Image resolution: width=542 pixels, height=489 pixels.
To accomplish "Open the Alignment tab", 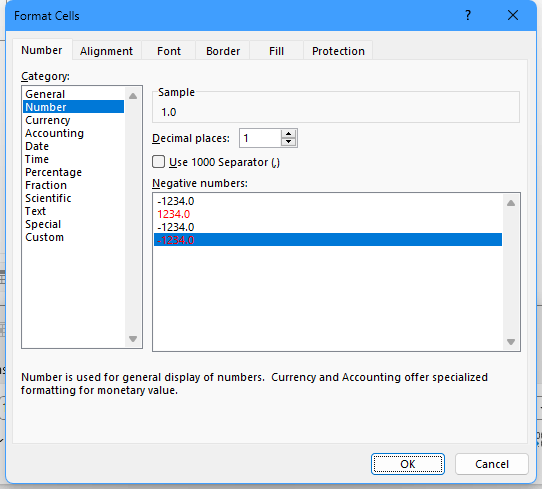I will (x=106, y=51).
